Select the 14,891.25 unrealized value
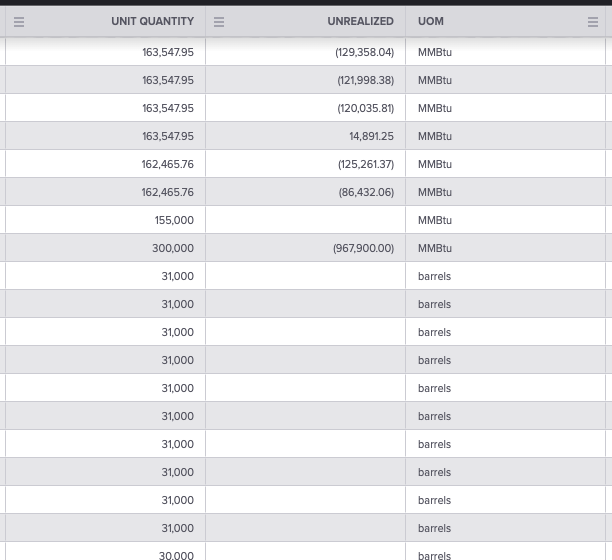This screenshot has width=612, height=560. [x=371, y=136]
